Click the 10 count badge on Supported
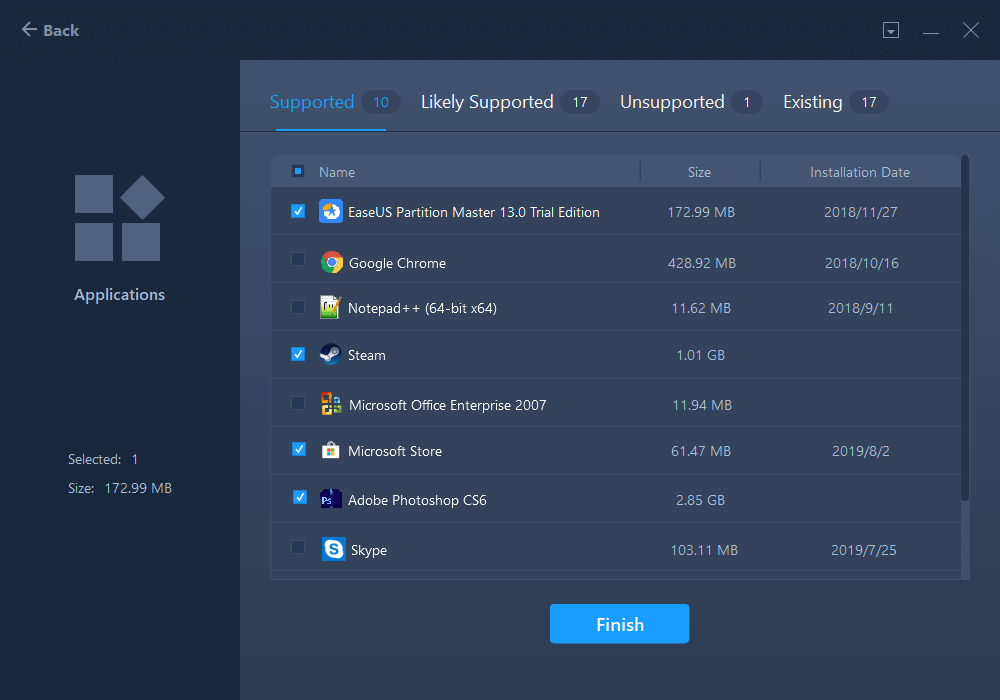The width and height of the screenshot is (1000, 700). (381, 102)
